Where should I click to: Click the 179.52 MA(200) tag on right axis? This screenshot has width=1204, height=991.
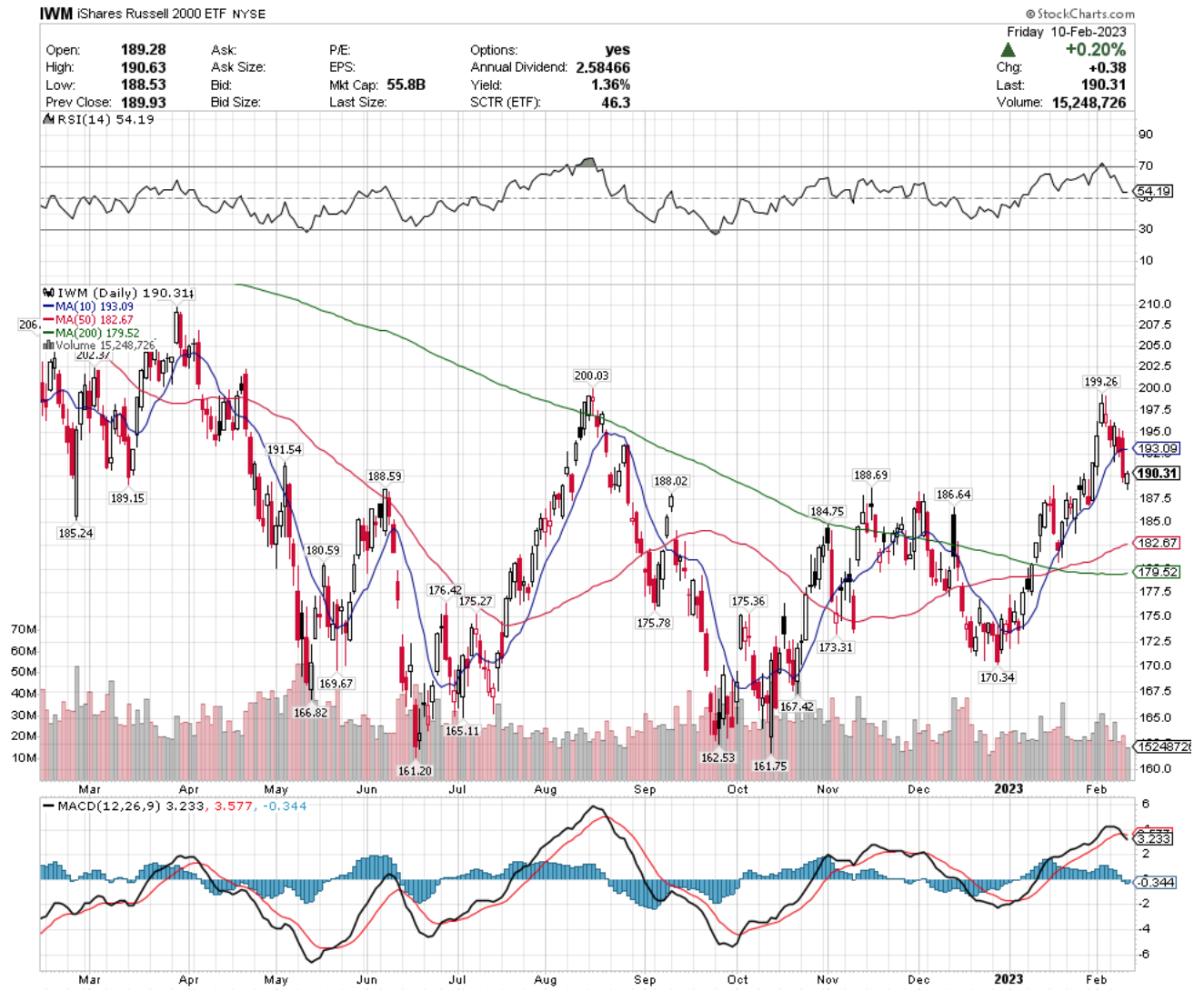pyautogui.click(x=1158, y=572)
